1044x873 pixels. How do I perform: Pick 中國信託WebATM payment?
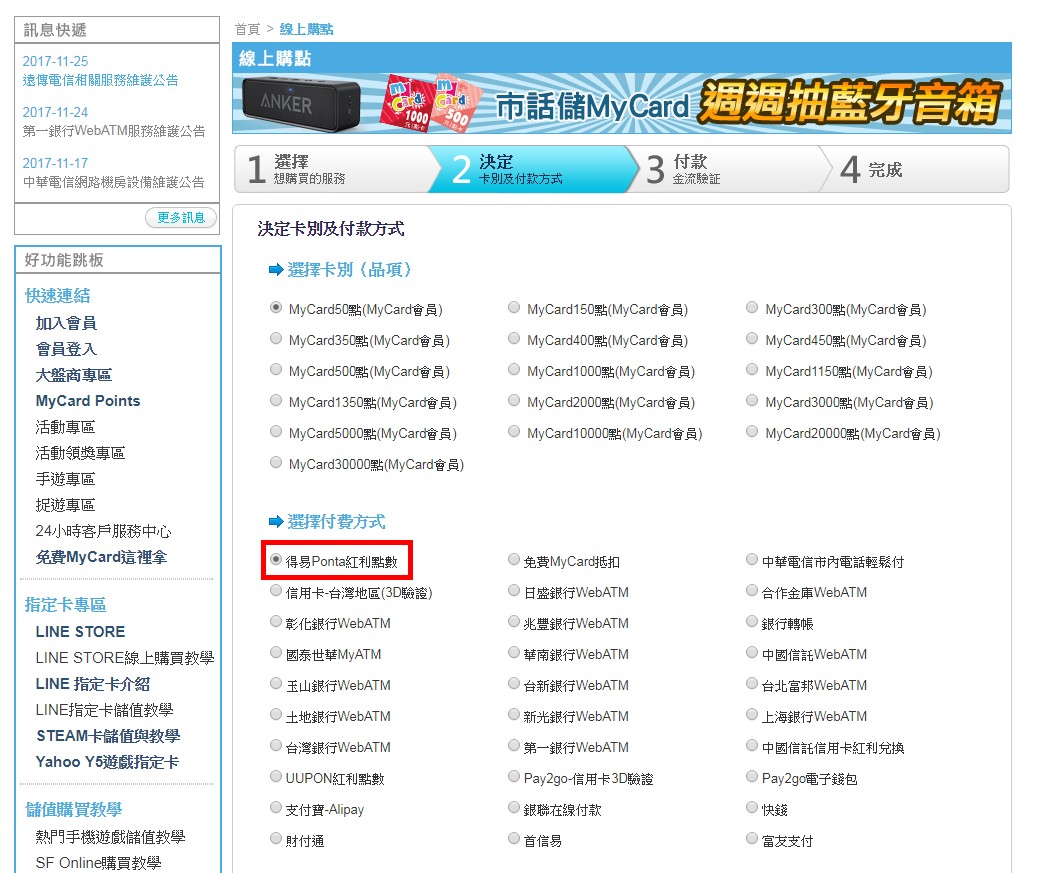tap(752, 653)
